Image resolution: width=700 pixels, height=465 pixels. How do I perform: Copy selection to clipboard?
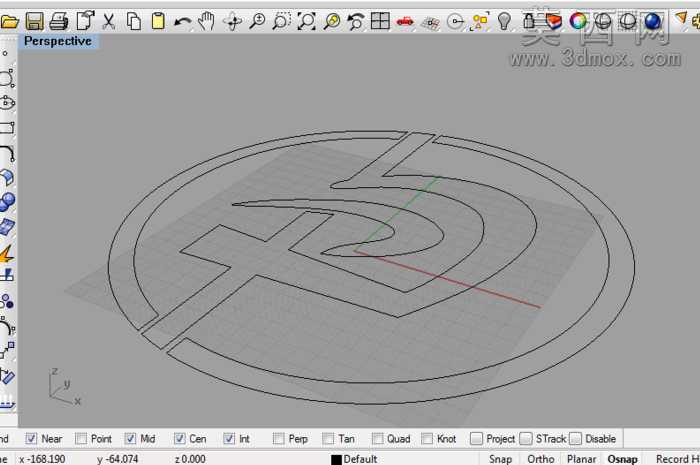click(133, 21)
